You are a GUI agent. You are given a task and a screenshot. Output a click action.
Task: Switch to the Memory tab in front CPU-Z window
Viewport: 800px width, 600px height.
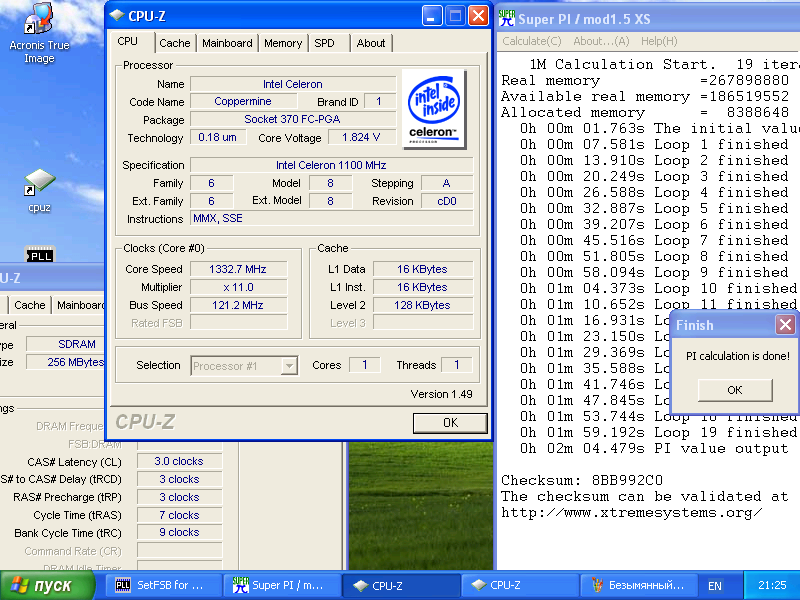[x=283, y=43]
